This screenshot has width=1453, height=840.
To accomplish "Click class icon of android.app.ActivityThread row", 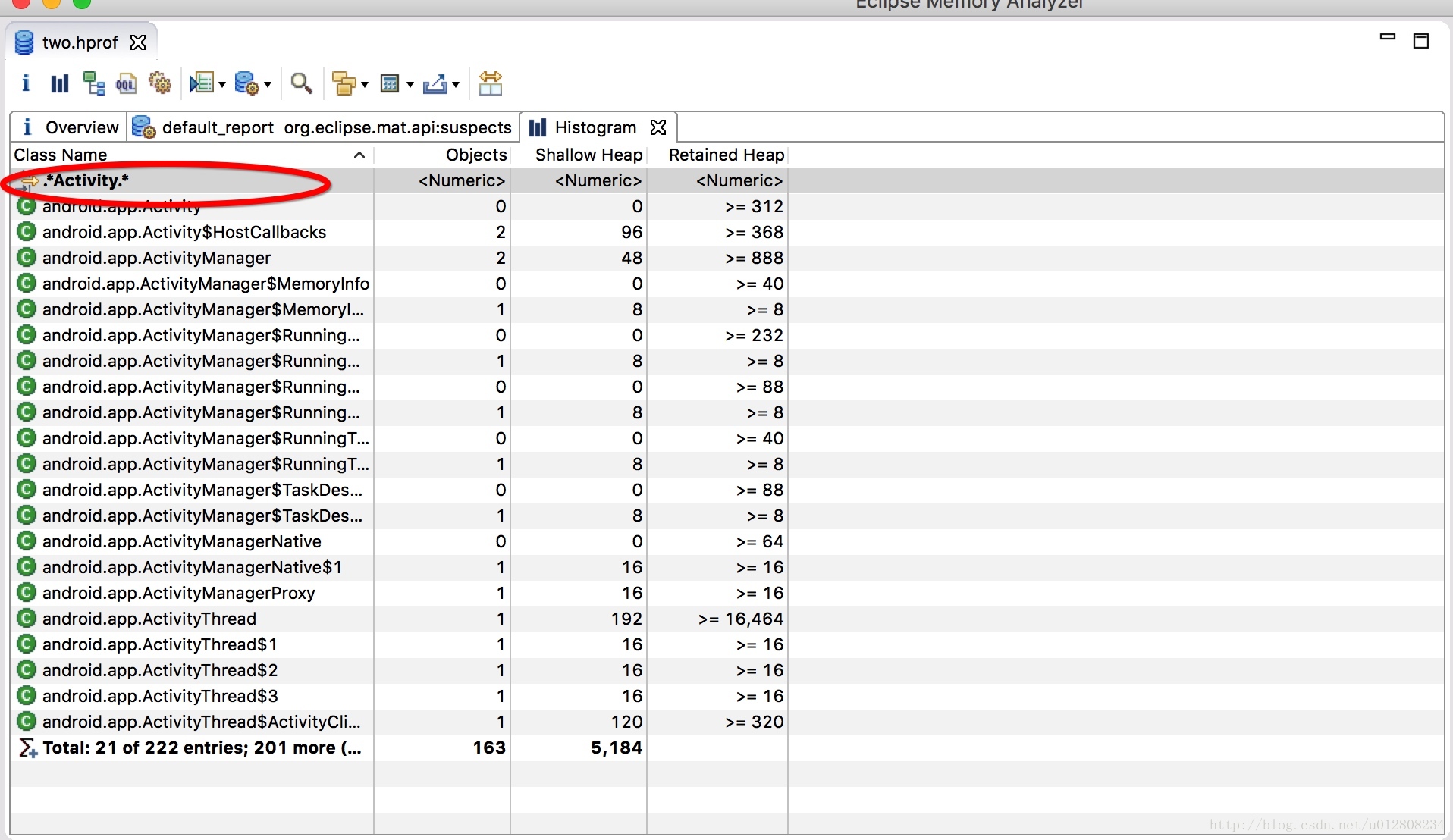I will 27,619.
